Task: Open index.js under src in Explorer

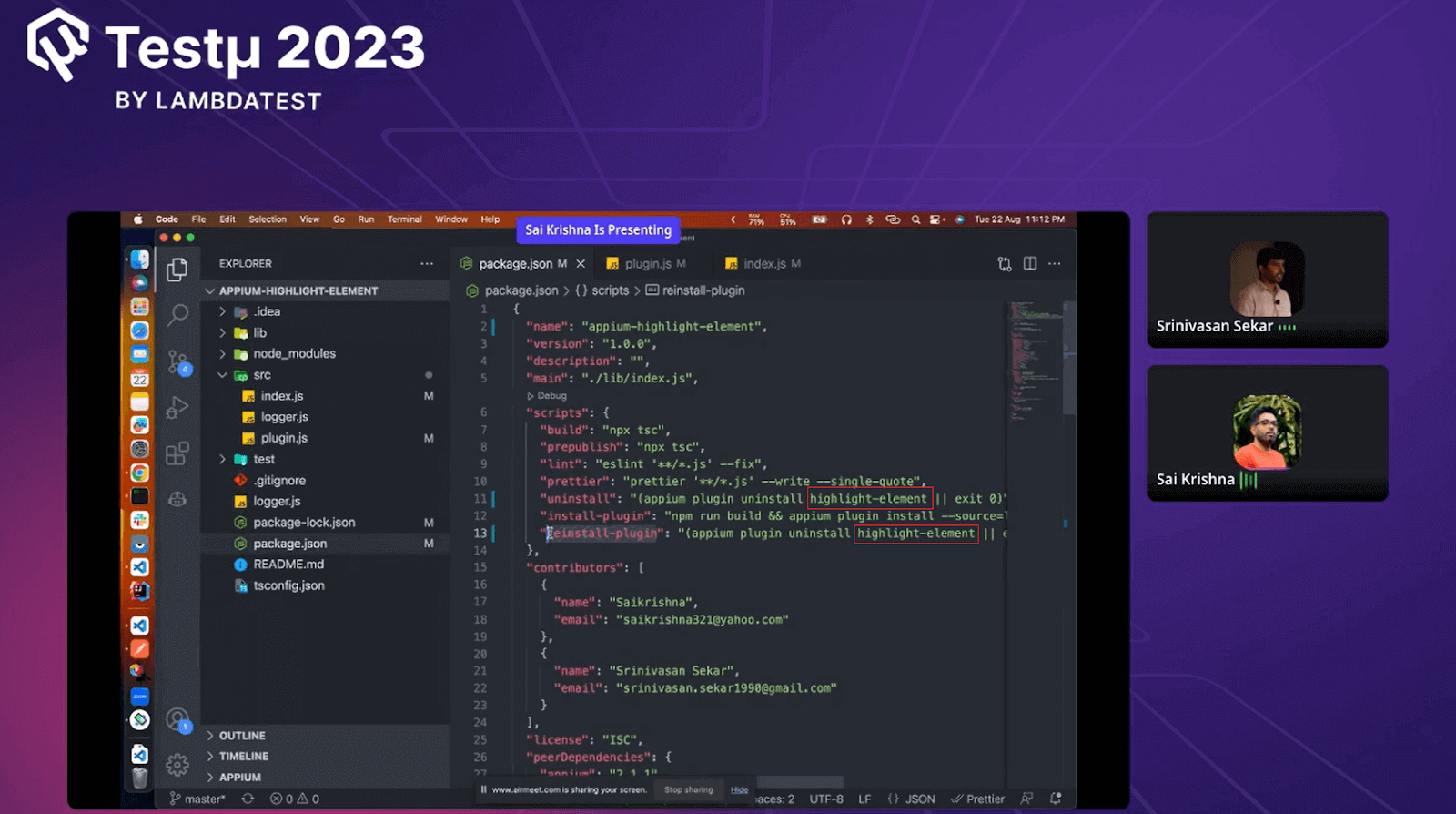Action: [282, 396]
